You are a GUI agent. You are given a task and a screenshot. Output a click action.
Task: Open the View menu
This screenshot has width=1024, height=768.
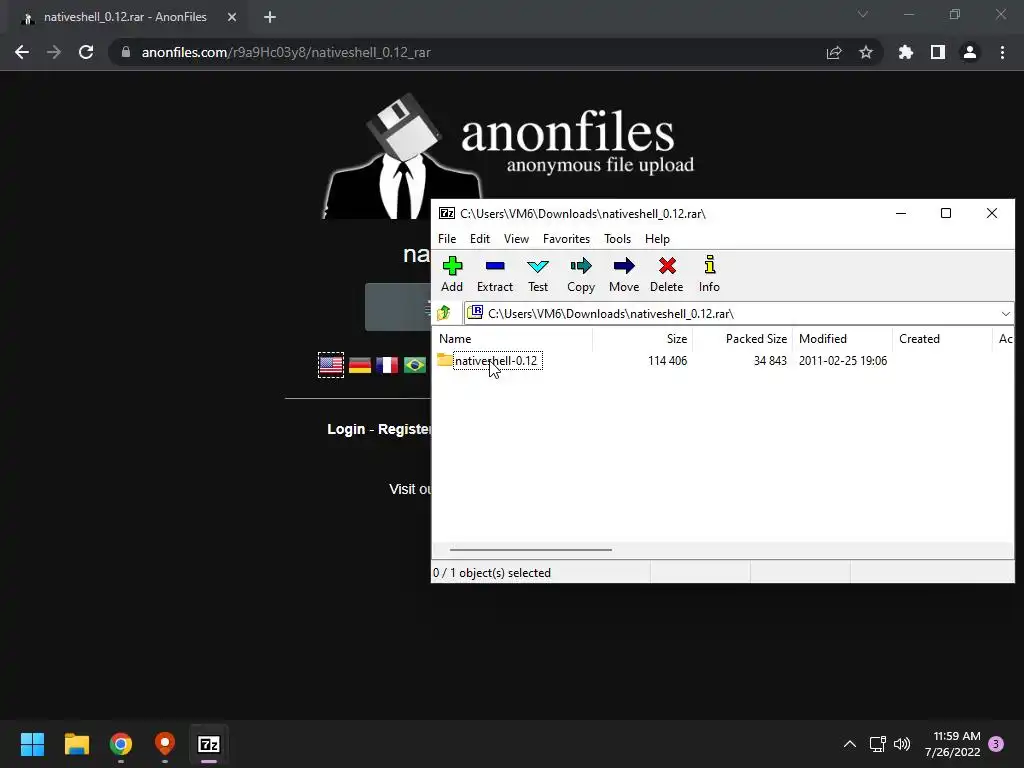516,239
